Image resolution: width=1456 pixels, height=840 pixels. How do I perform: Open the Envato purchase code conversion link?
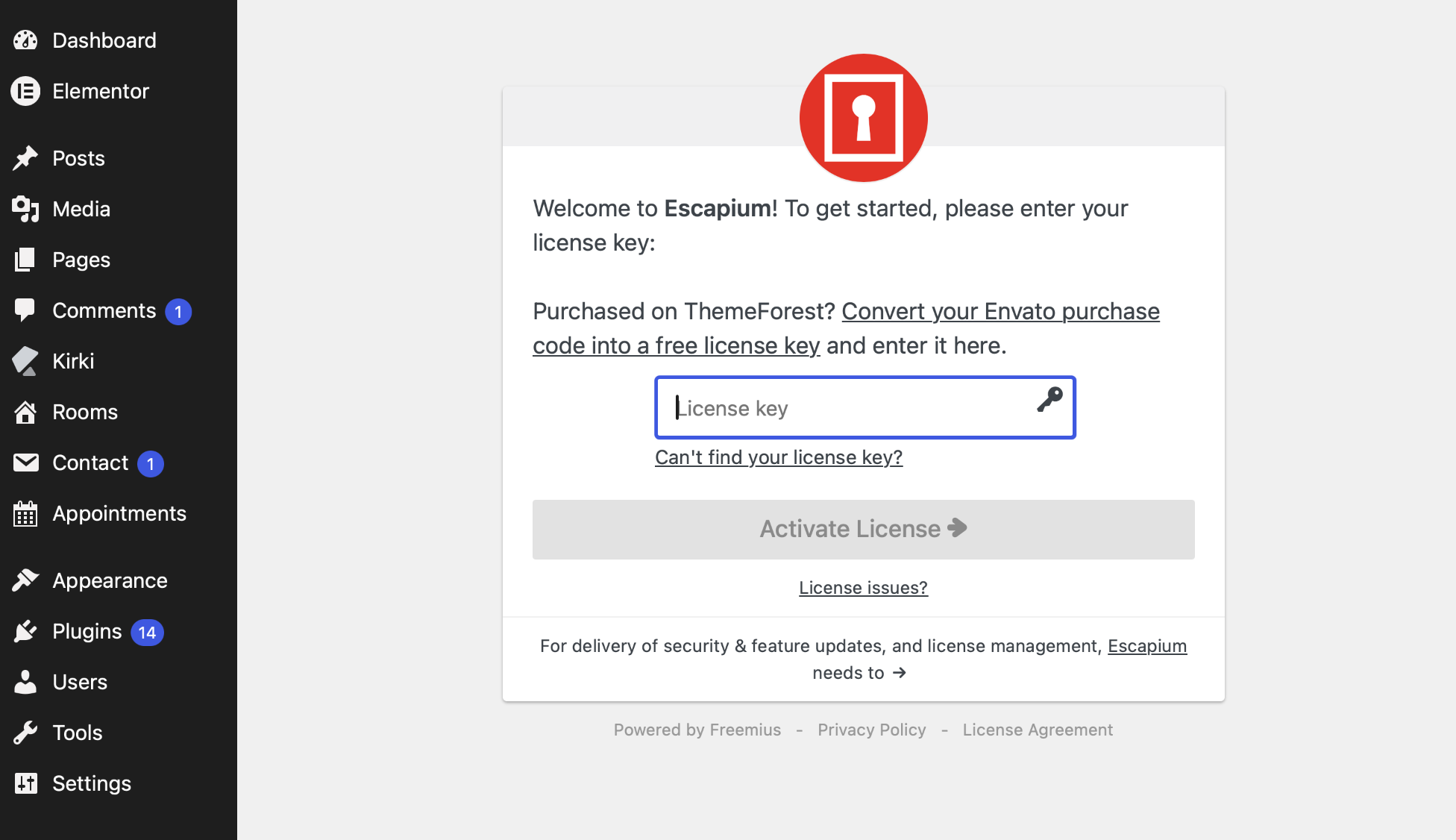[x=846, y=328]
